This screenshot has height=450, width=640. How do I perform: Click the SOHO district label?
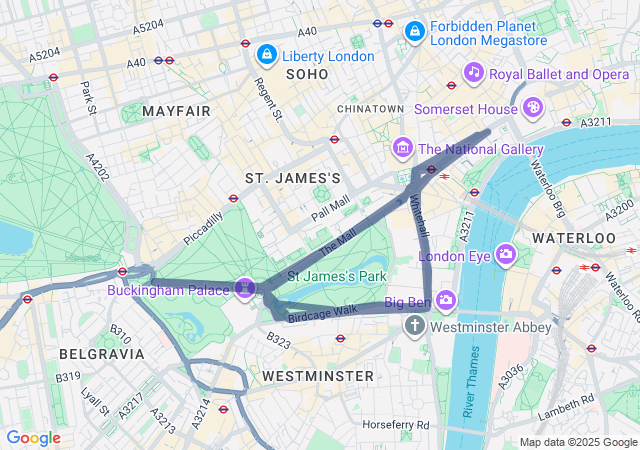click(x=307, y=74)
